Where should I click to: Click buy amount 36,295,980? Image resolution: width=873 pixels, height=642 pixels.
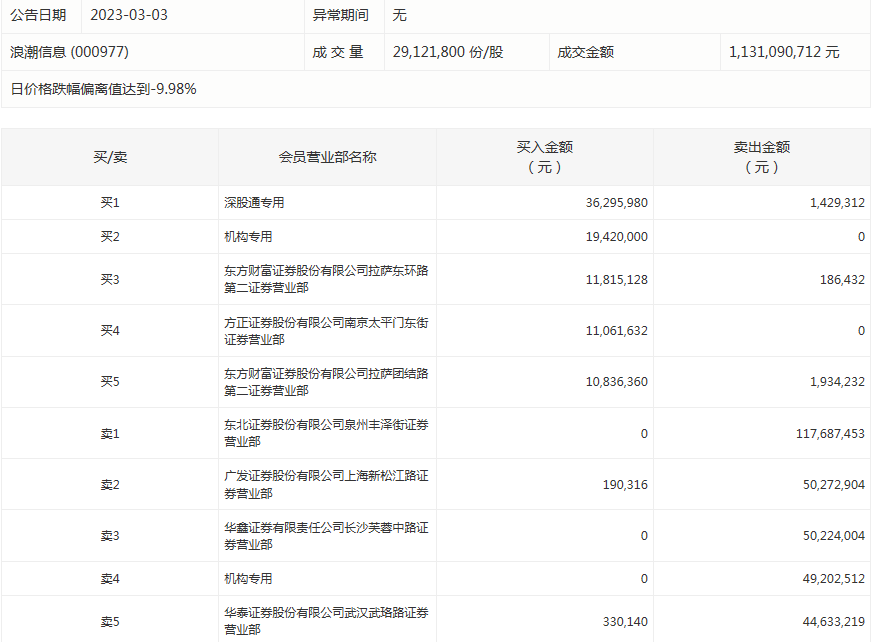(x=616, y=203)
